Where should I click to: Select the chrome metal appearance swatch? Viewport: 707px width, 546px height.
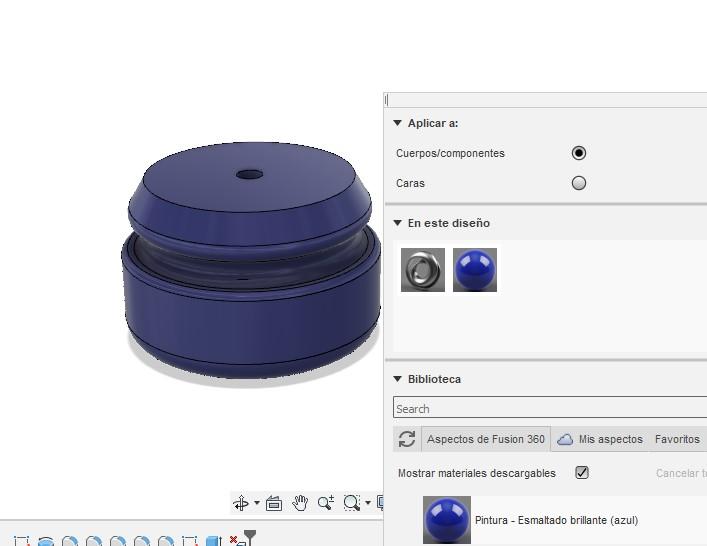423,270
